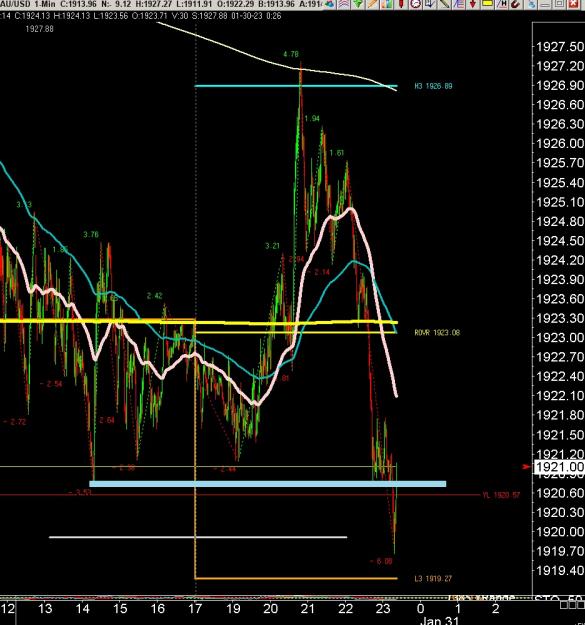Toggle the red magnet snap icon
This screenshot has width=585, height=625.
pos(515,4)
